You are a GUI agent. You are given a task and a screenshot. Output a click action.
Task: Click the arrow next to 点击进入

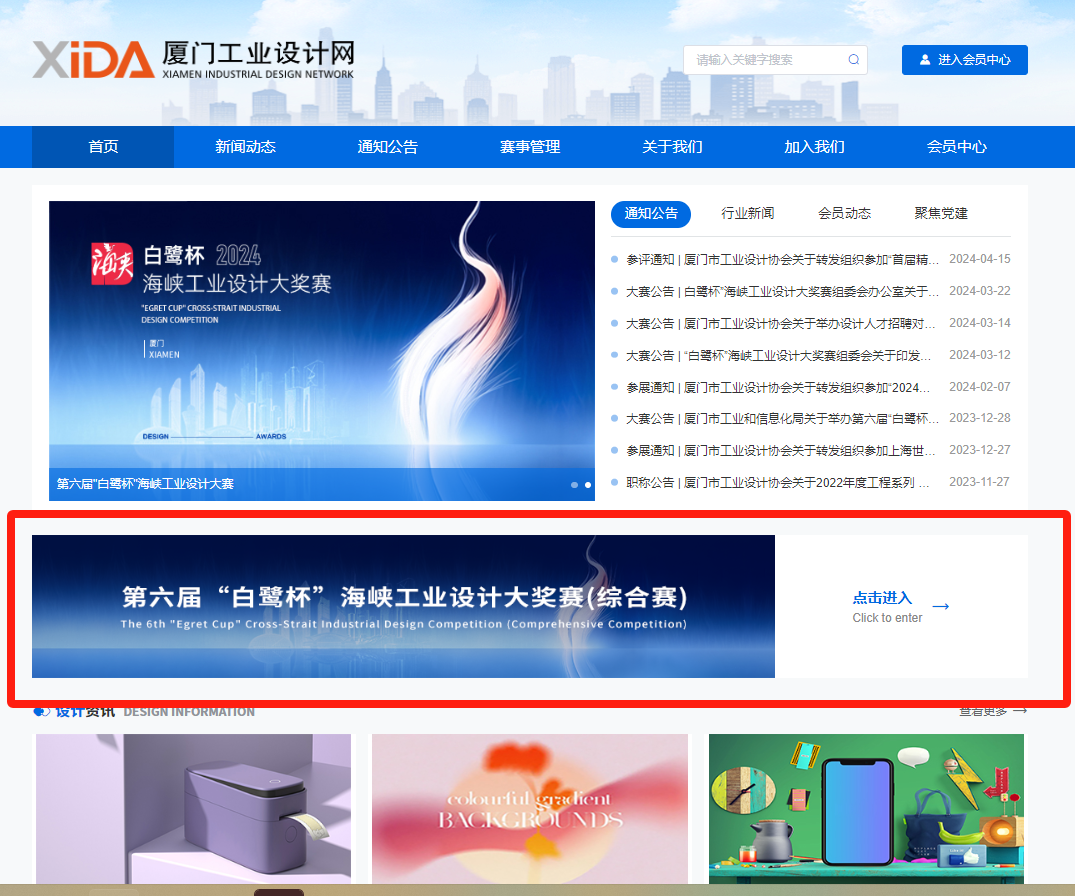click(x=940, y=606)
